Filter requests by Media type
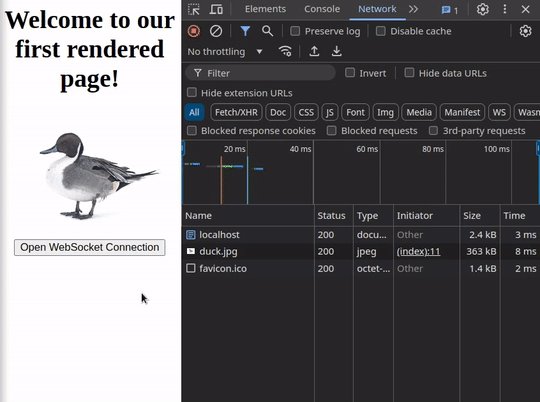The width and height of the screenshot is (540, 402). tap(419, 112)
